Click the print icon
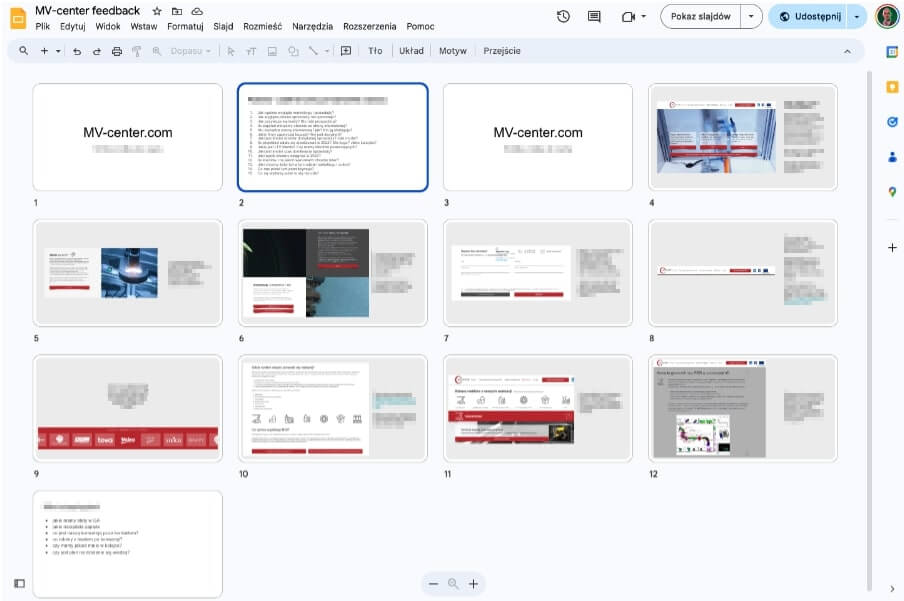 (x=117, y=51)
